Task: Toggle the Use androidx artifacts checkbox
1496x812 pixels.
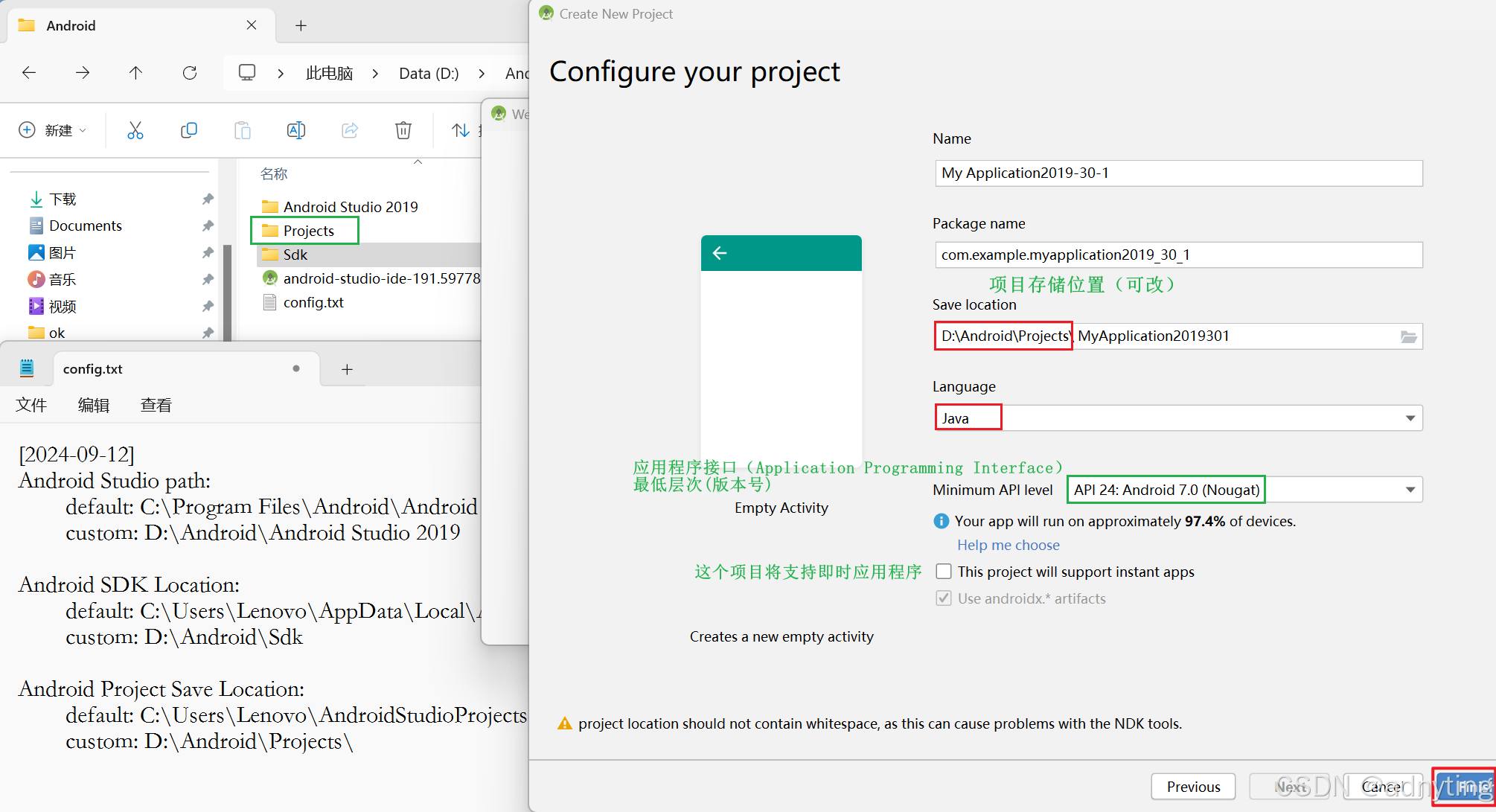Action: pyautogui.click(x=944, y=598)
